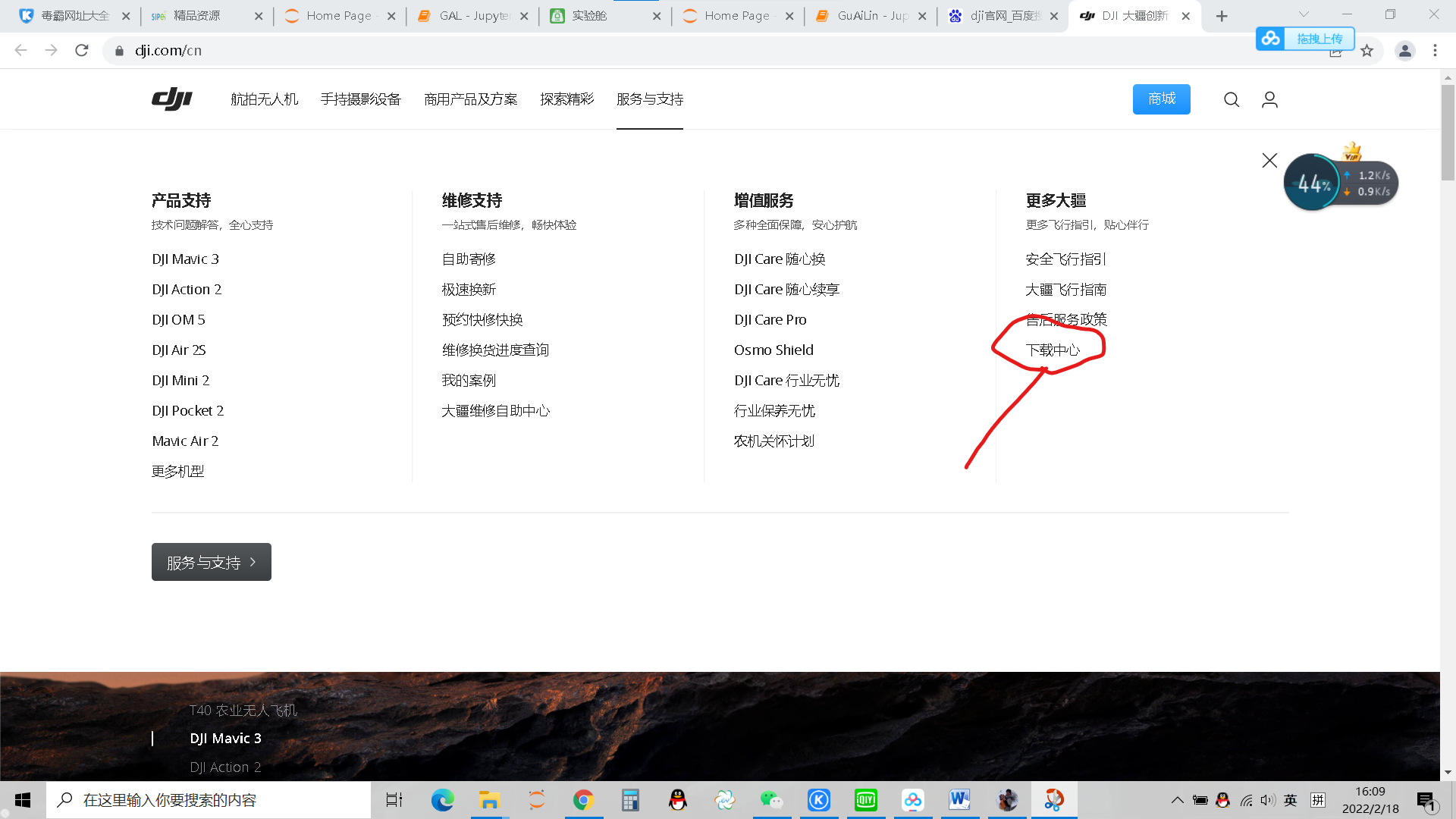1456x819 pixels.
Task: Switch to the dji官网 Baidu tab
Action: point(1003,16)
